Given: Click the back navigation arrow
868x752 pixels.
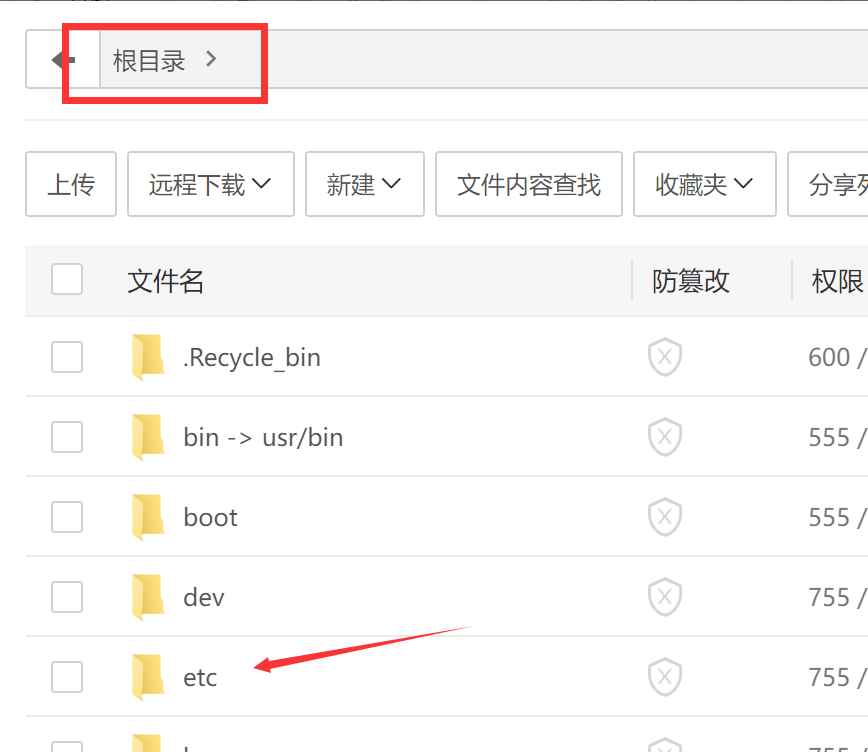Looking at the screenshot, I should pyautogui.click(x=62, y=58).
